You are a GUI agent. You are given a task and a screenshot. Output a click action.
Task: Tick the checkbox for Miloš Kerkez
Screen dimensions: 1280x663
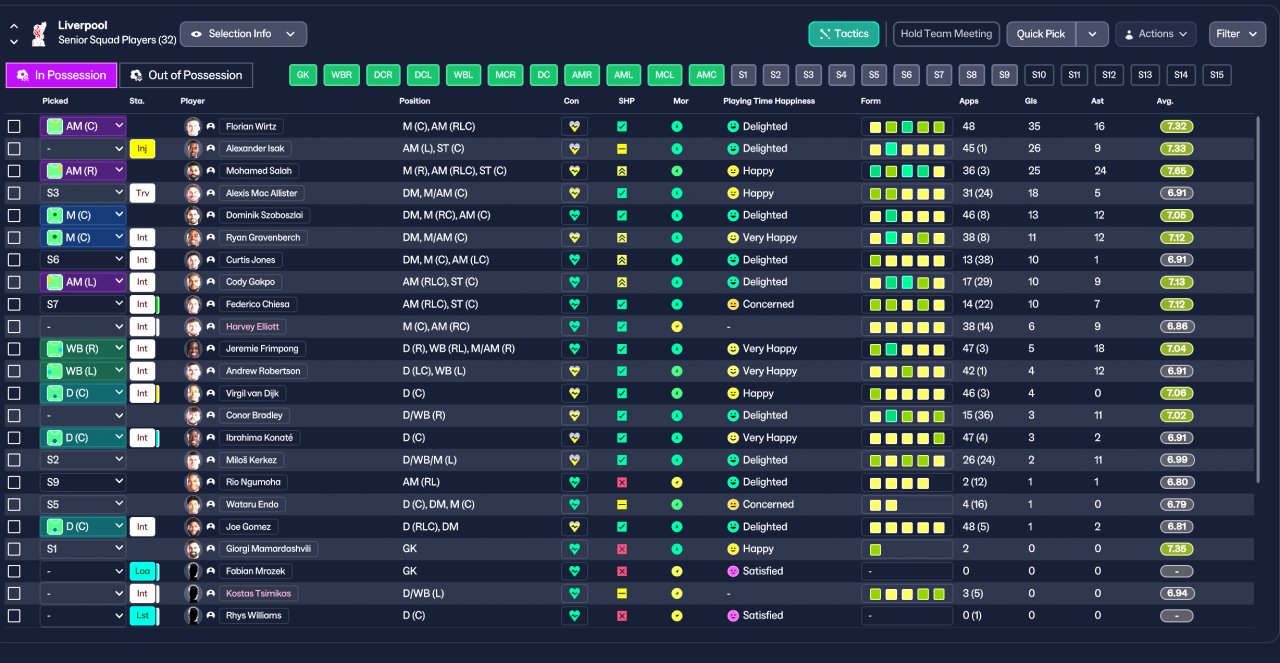tap(14, 460)
